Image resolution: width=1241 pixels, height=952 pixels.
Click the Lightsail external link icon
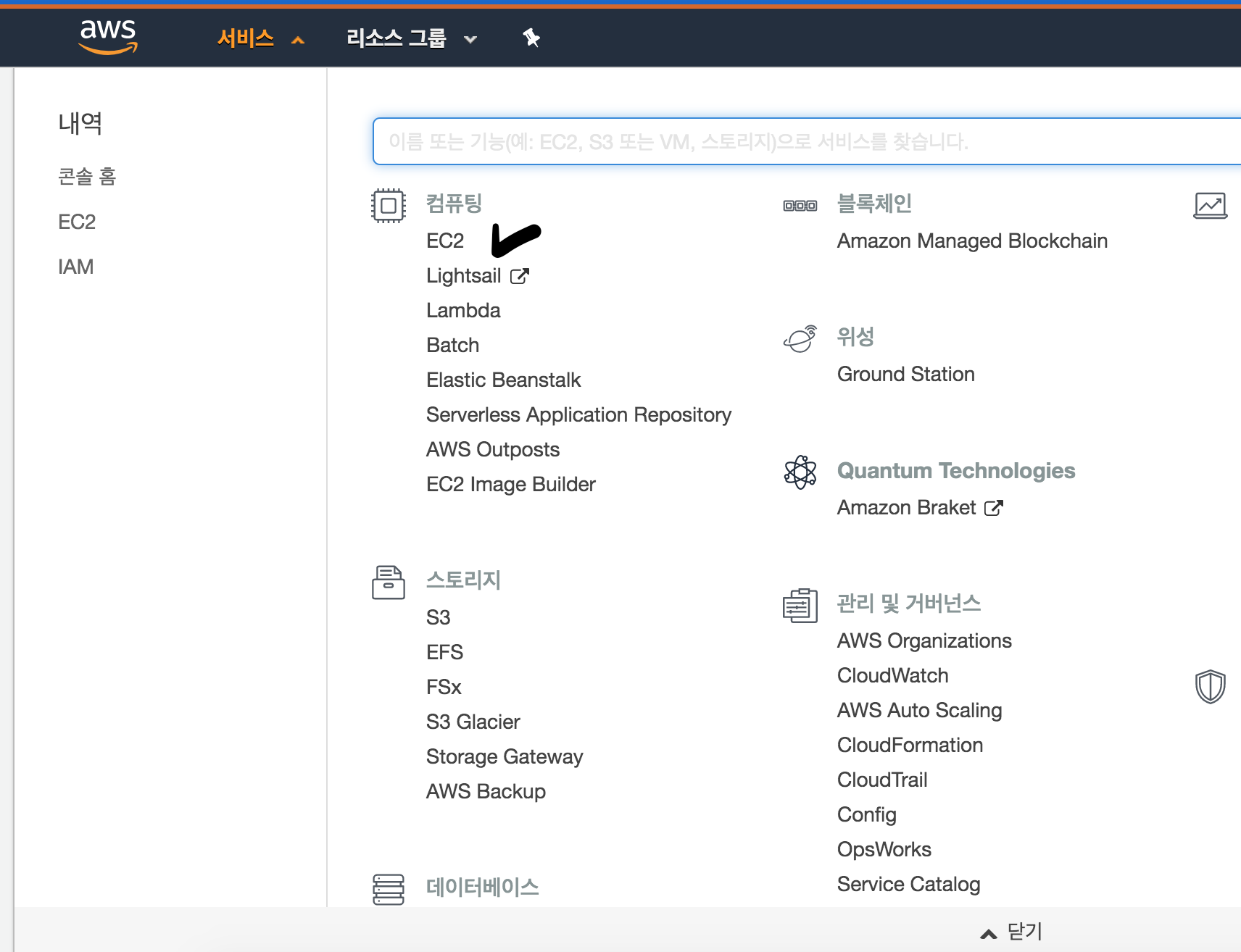click(520, 276)
